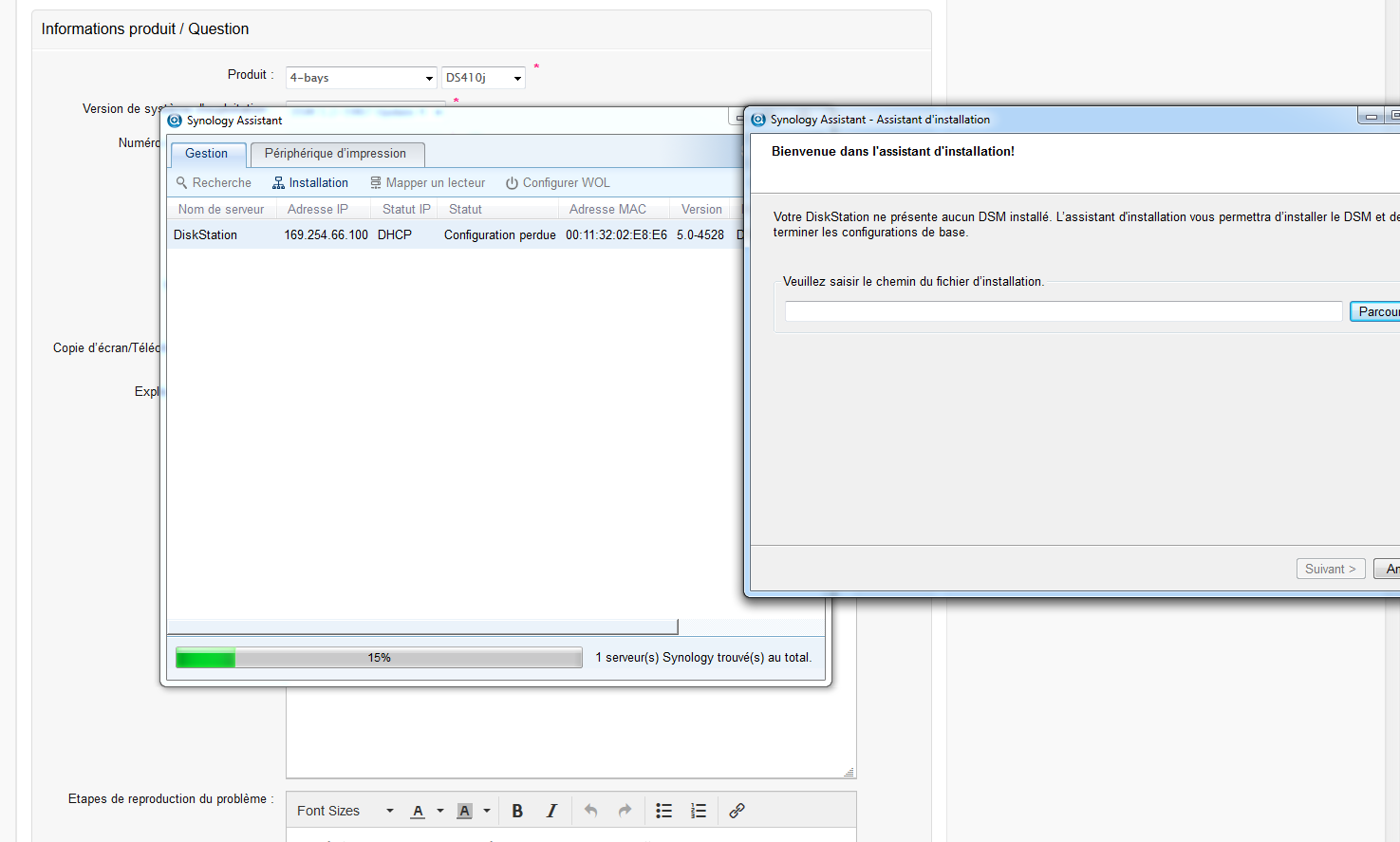Switch to the Gestion tab
The width and height of the screenshot is (1400, 842).
(x=207, y=154)
